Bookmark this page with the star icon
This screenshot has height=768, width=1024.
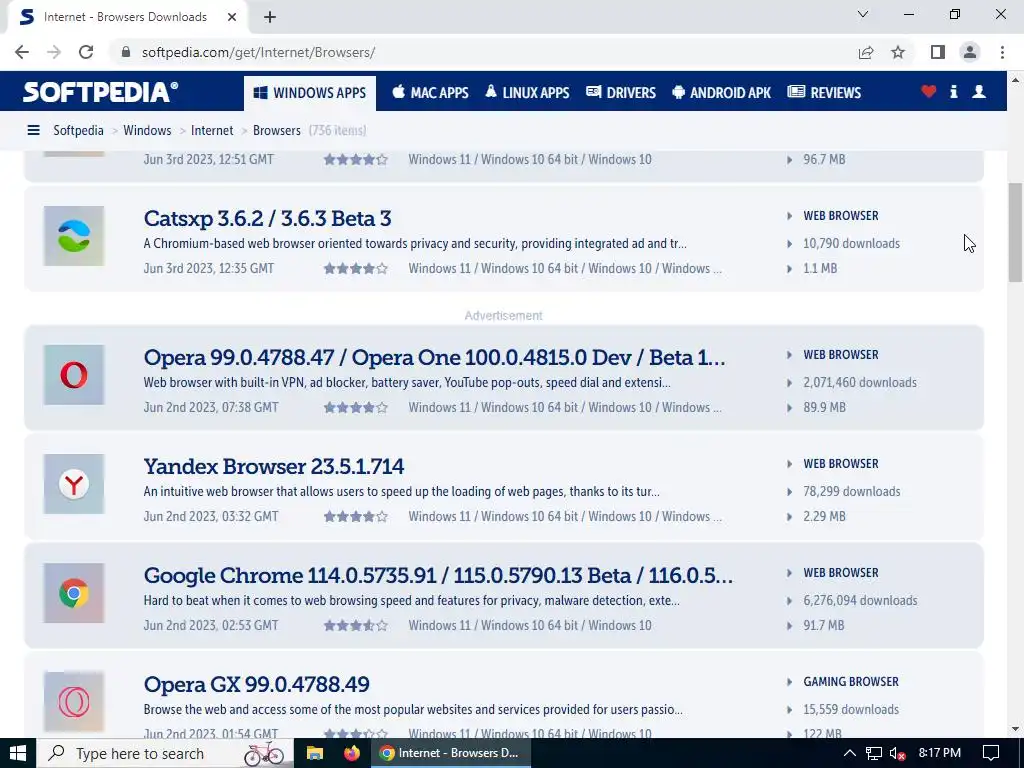pos(898,52)
